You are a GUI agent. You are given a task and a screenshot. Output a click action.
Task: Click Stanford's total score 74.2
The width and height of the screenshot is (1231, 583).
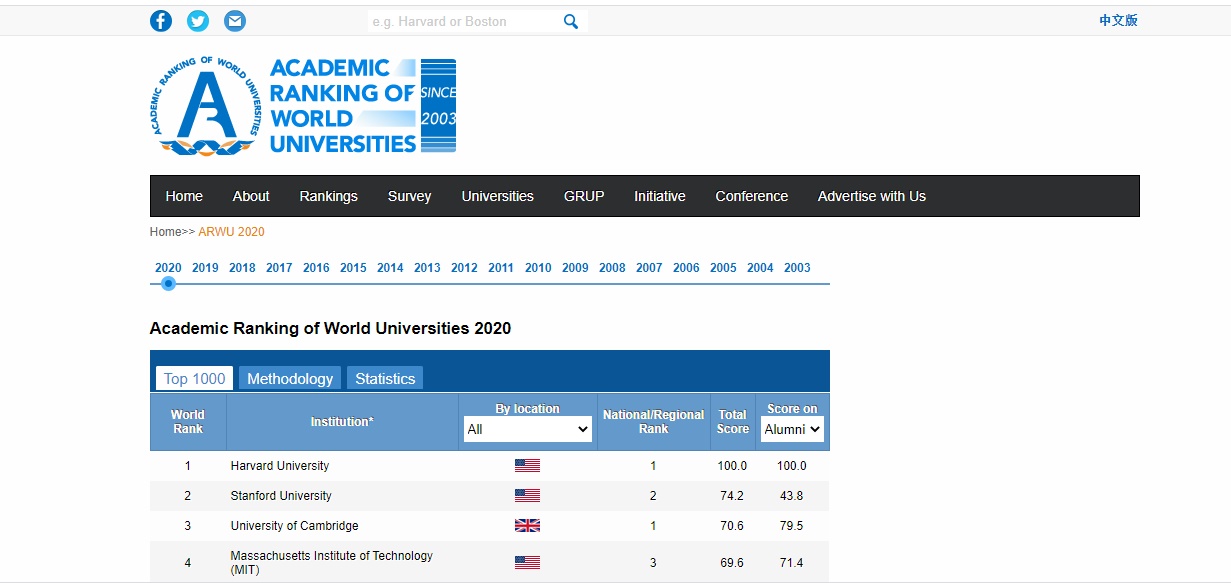pos(732,496)
